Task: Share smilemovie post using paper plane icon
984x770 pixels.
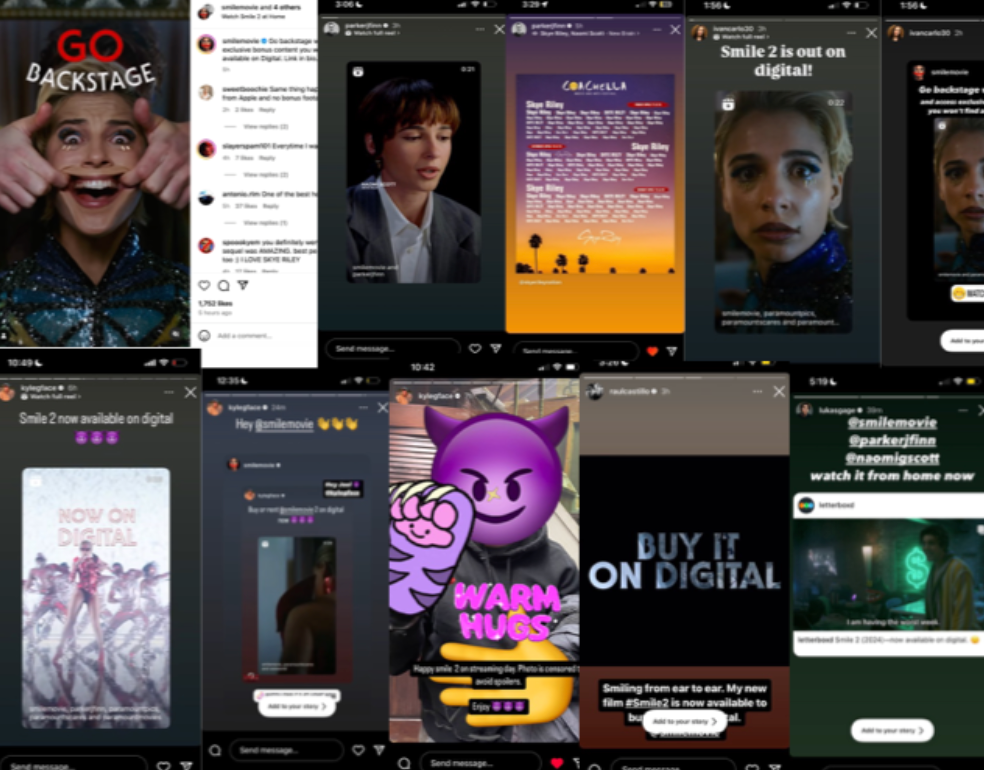Action: [x=243, y=286]
